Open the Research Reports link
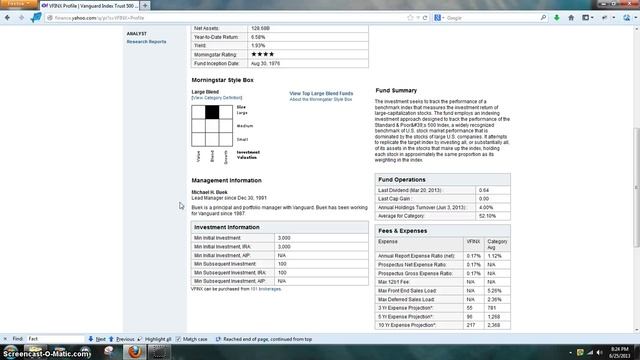The image size is (640, 360). (x=146, y=42)
